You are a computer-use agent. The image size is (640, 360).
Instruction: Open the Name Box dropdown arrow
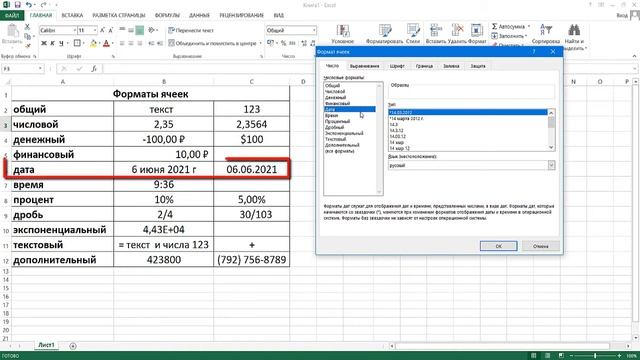40,69
